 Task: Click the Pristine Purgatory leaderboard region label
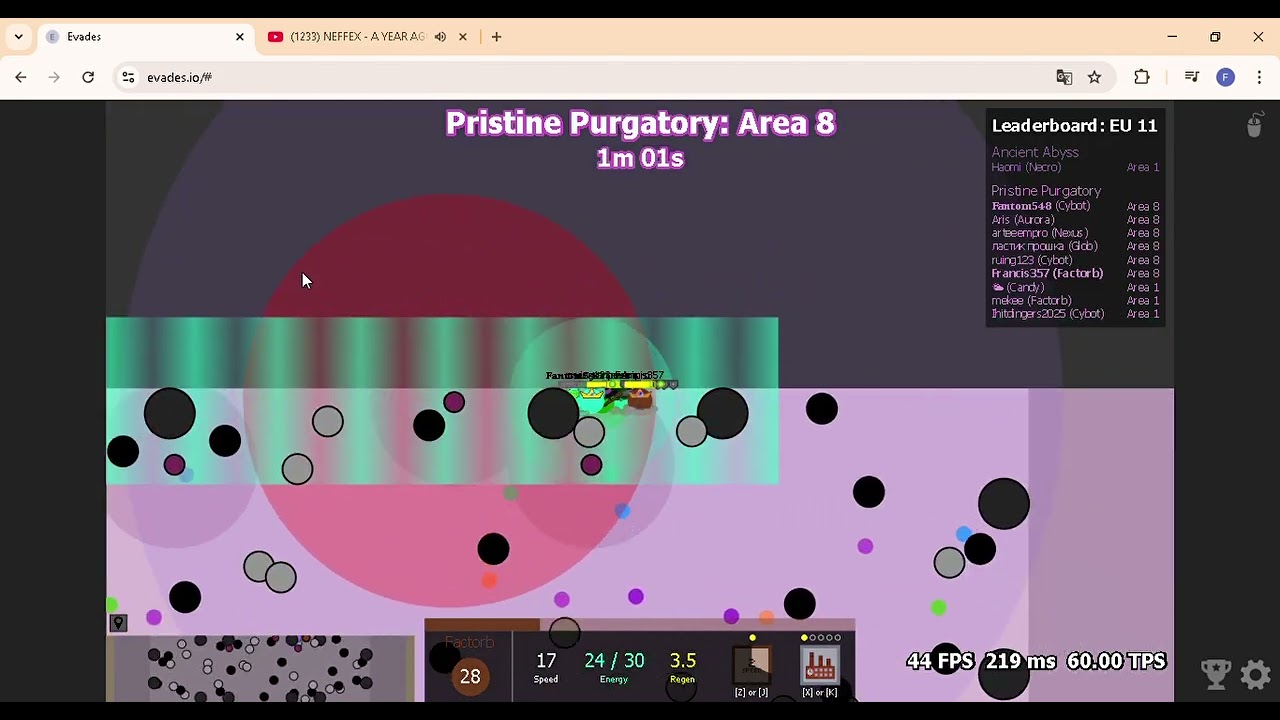[1046, 191]
